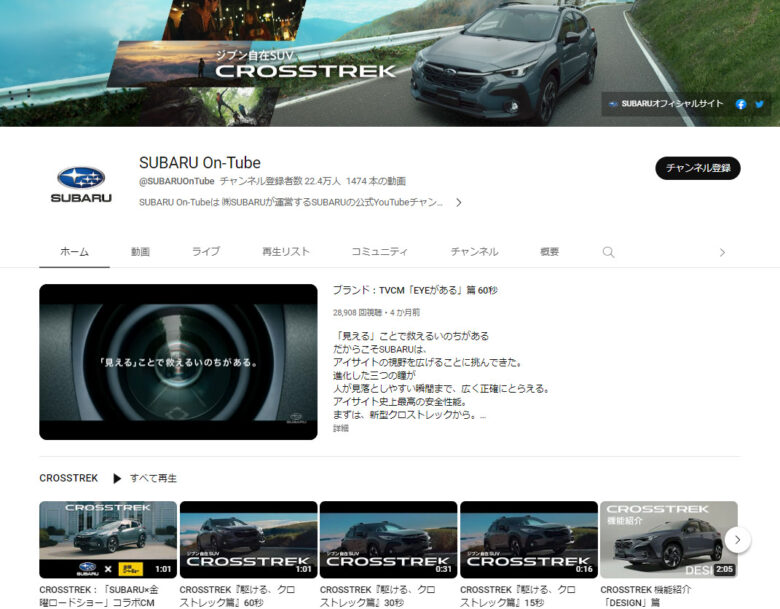Click すべて再生 play all link
The height and width of the screenshot is (609, 780).
coord(153,479)
